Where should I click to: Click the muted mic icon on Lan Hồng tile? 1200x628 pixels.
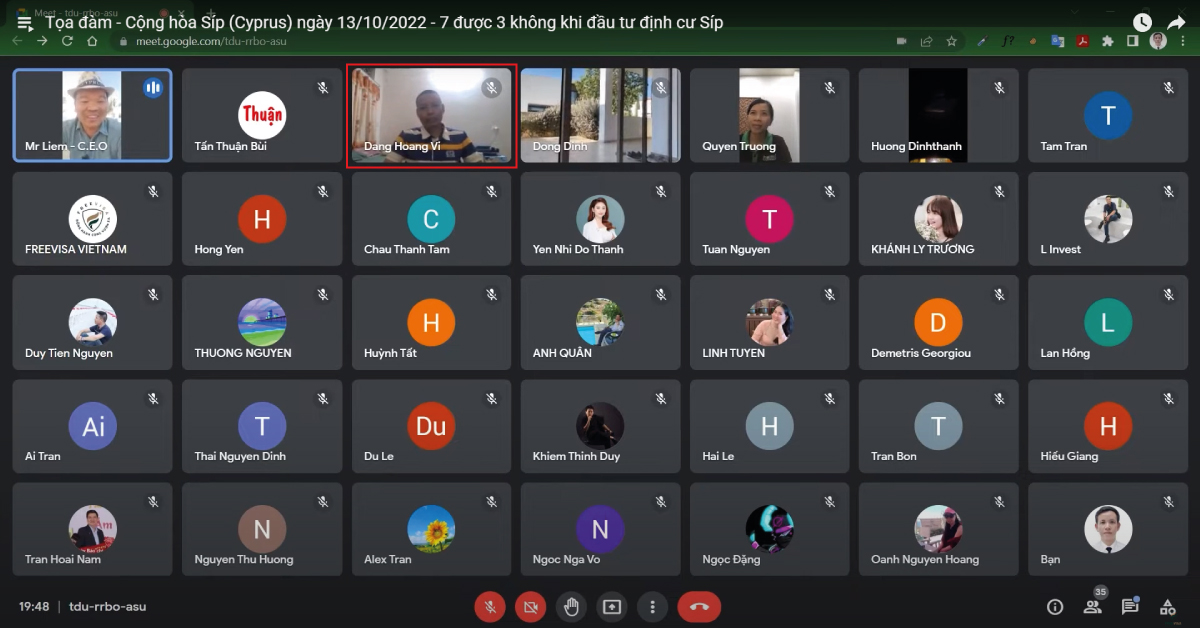(1169, 294)
